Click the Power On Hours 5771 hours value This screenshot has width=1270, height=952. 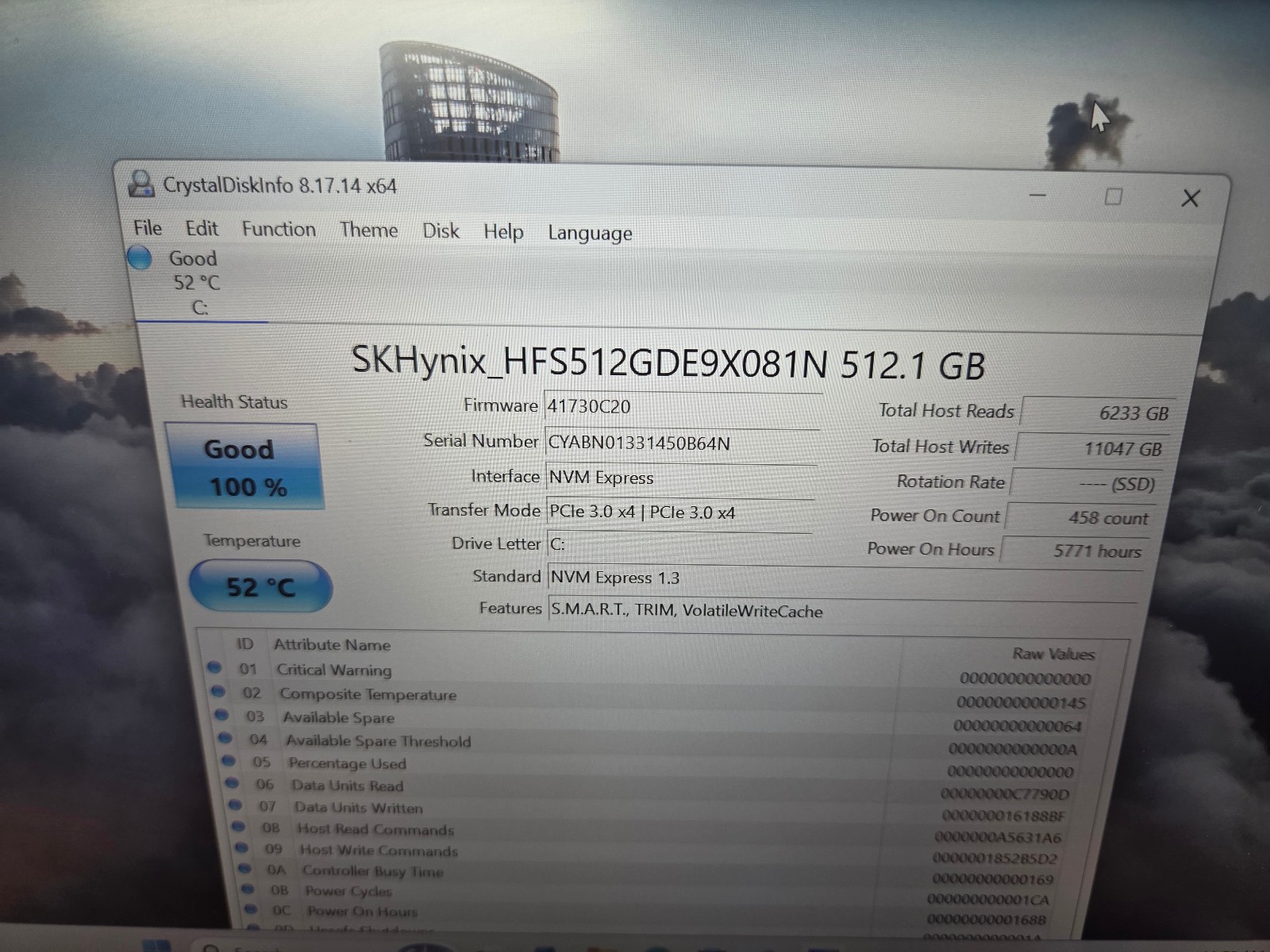(1073, 551)
